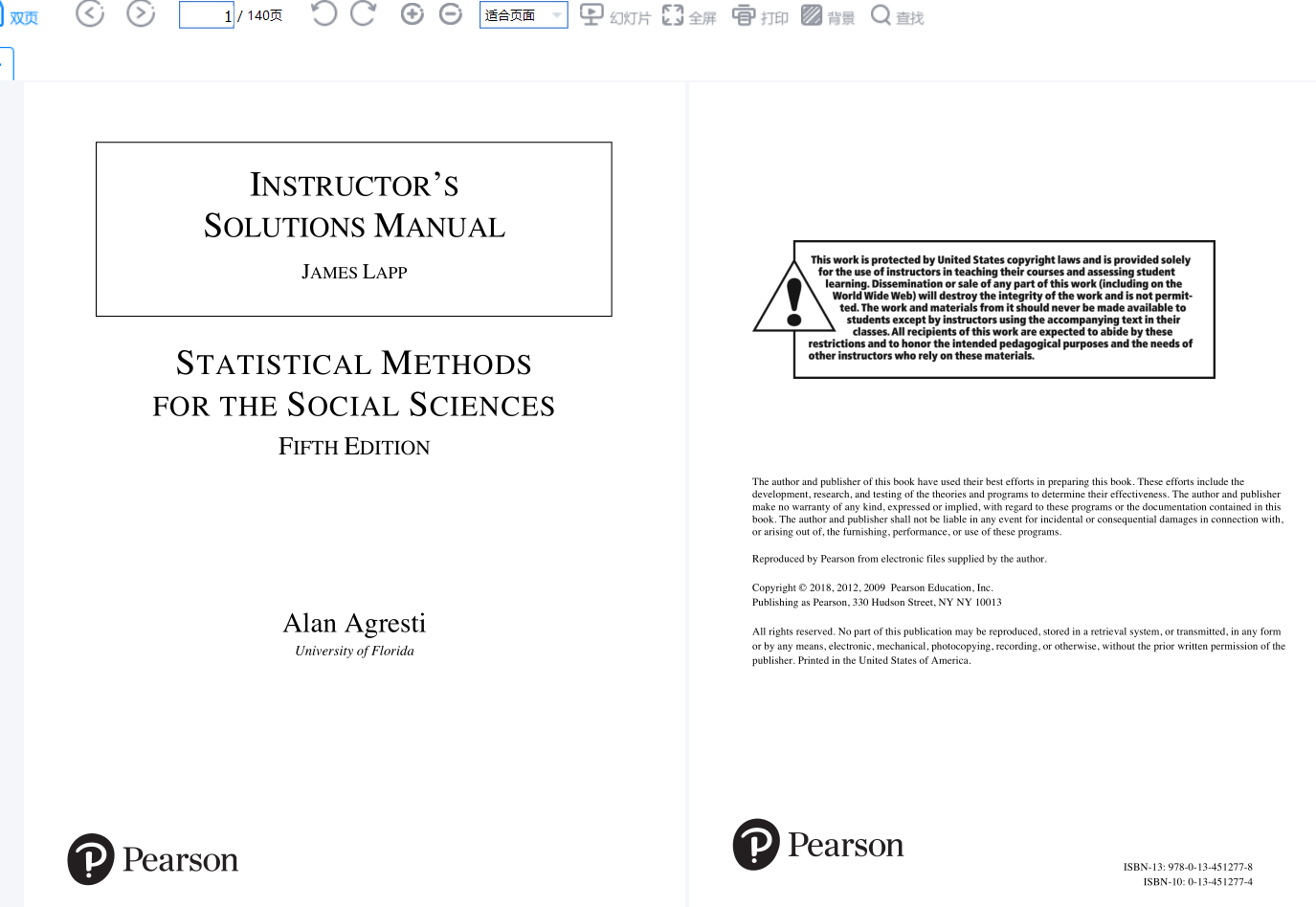Click the 'Copyright © 2018, 2012, 2009' line
This screenshot has width=1316, height=907.
click(872, 587)
